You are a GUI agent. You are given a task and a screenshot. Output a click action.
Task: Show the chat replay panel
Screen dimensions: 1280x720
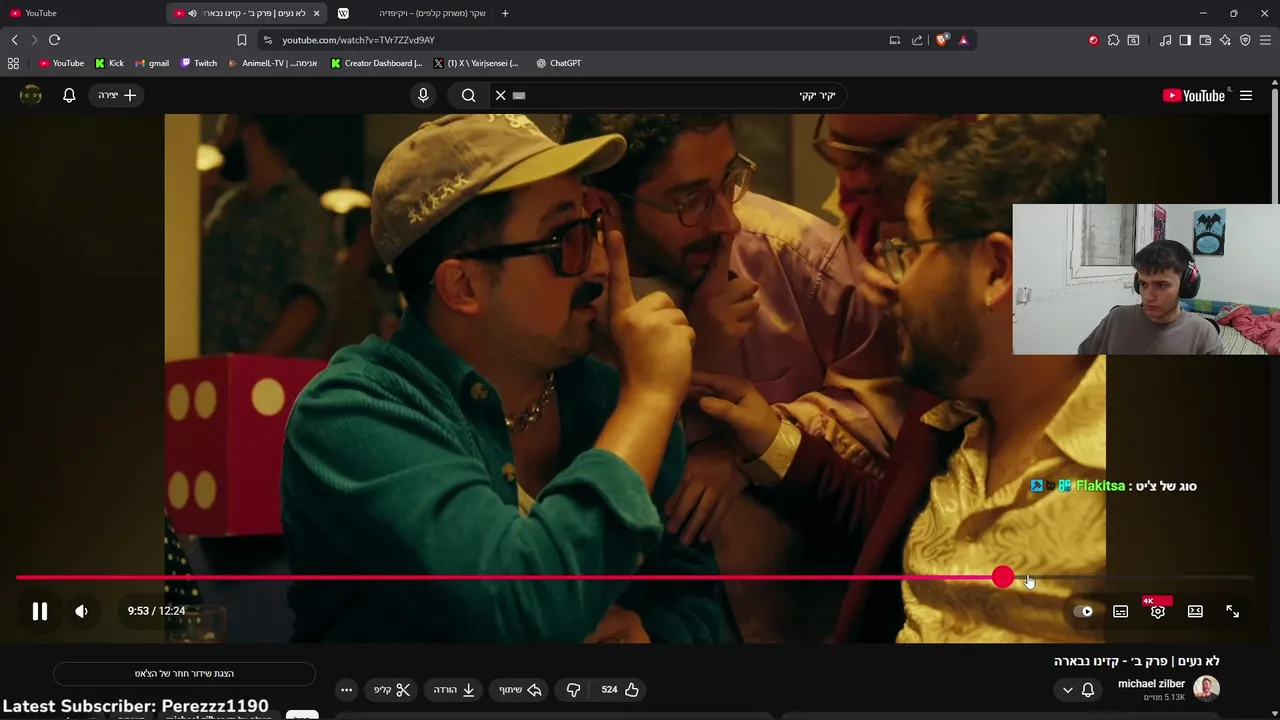(x=184, y=673)
